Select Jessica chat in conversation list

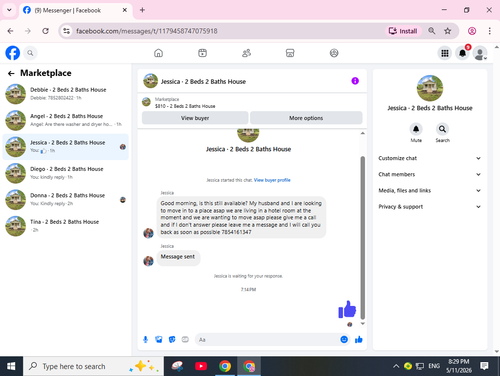coord(66,147)
